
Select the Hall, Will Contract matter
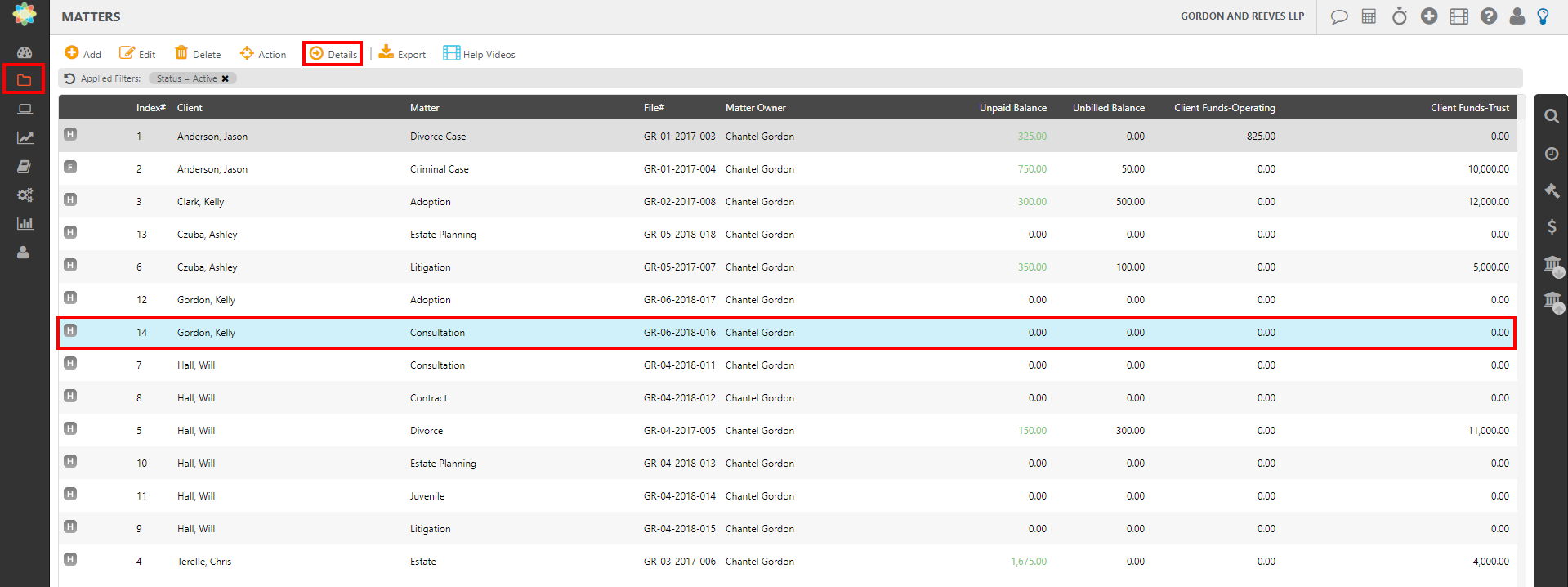click(x=429, y=398)
